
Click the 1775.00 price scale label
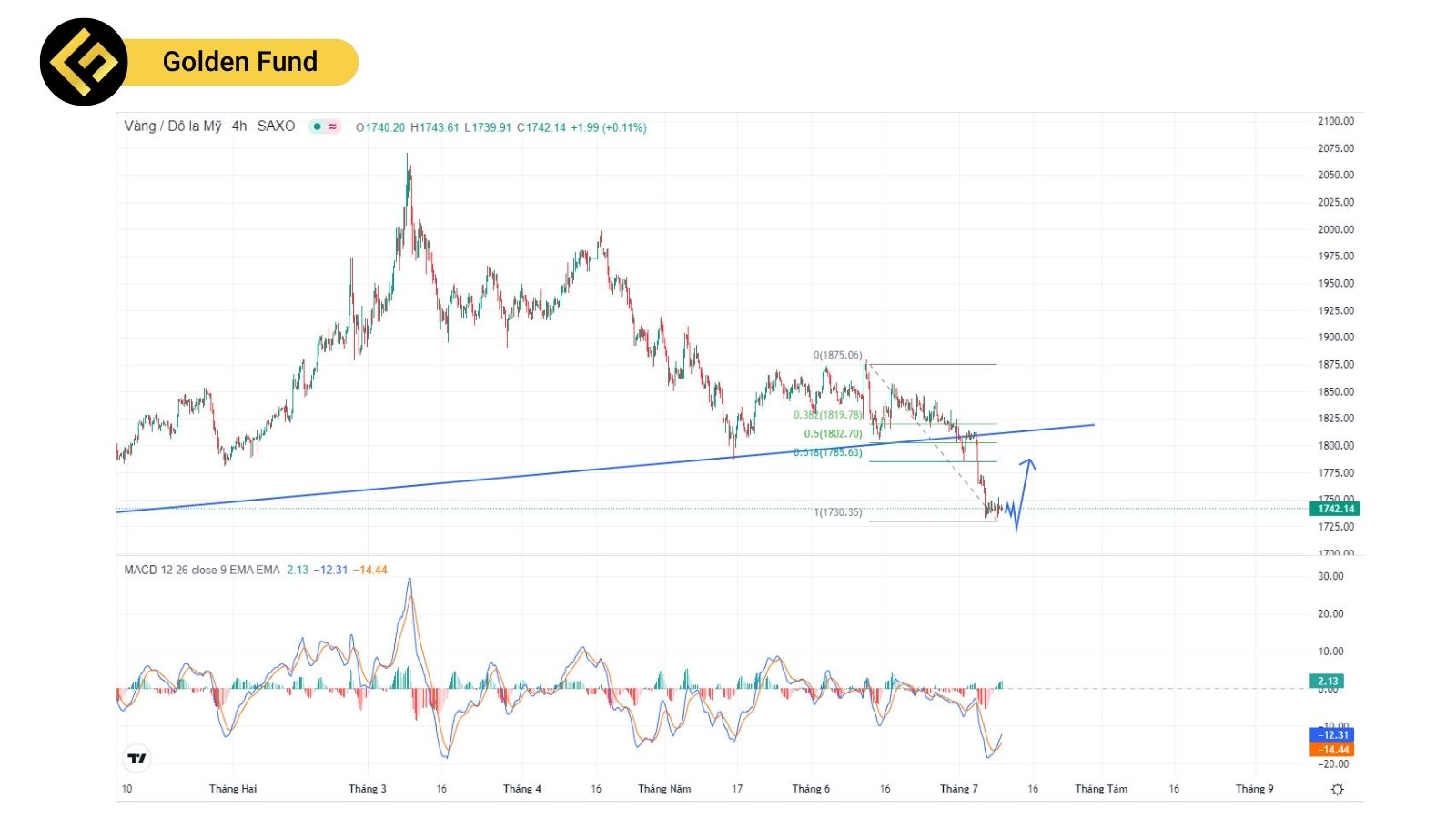click(x=1336, y=472)
